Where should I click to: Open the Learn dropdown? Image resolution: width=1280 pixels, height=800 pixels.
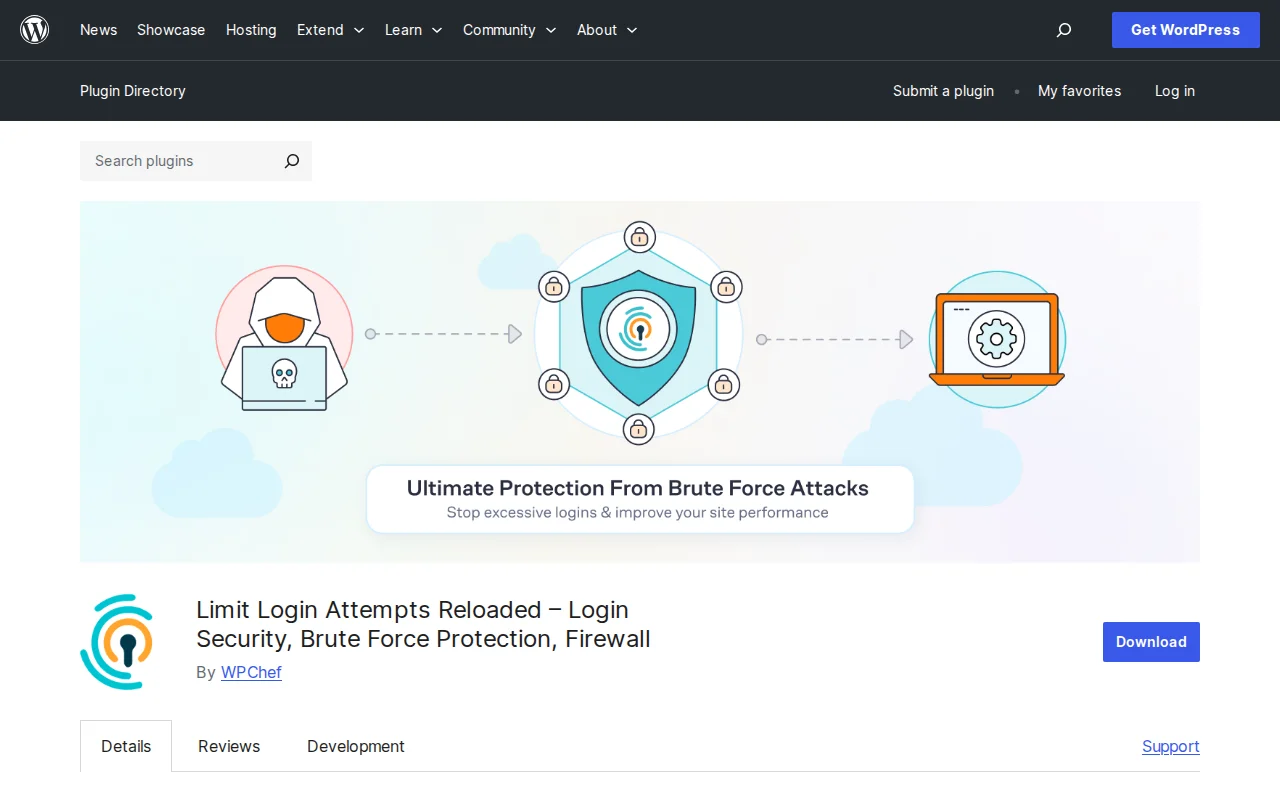(x=413, y=30)
